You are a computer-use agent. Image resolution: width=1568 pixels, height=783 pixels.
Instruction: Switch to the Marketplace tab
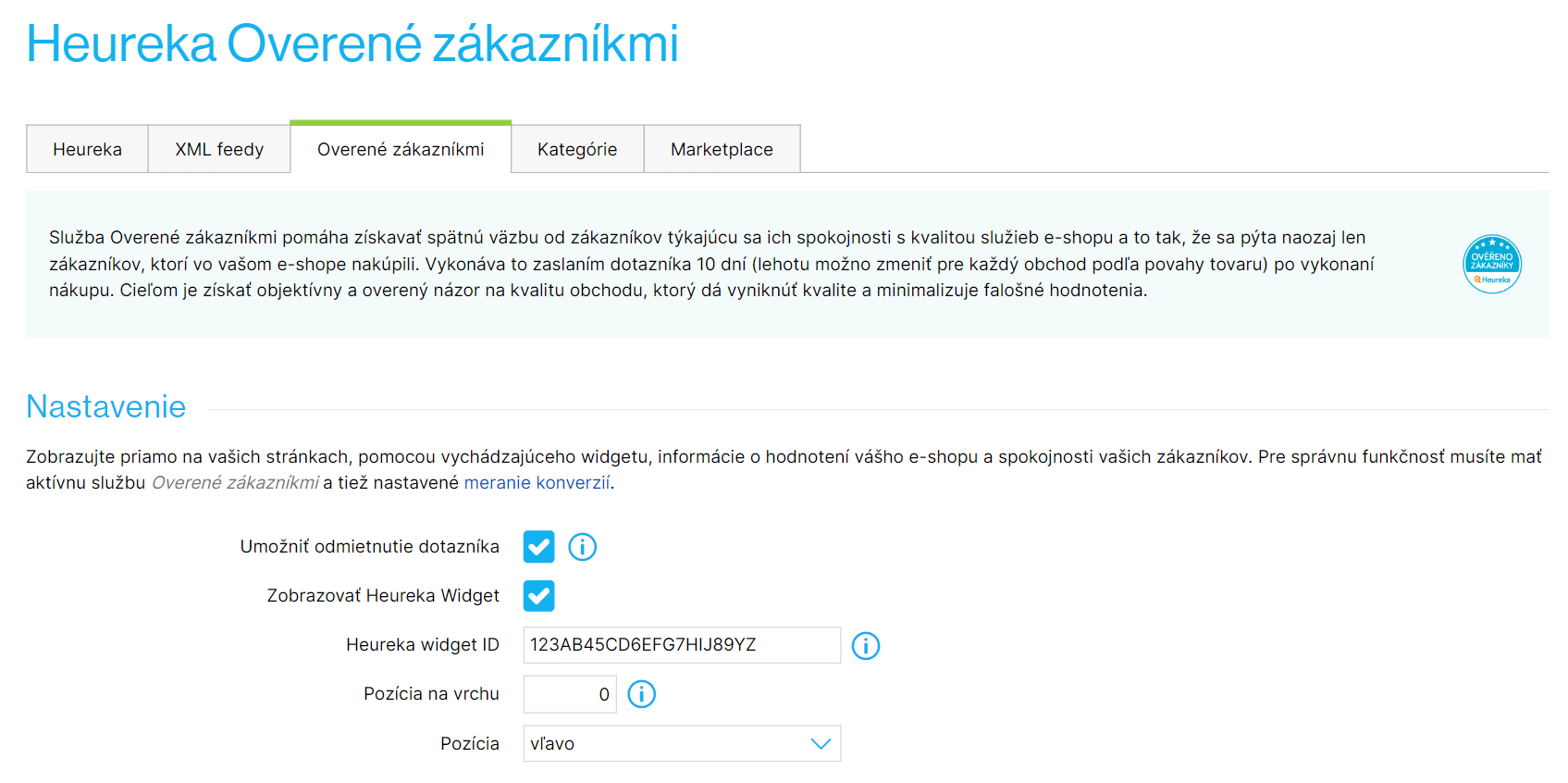pos(722,149)
